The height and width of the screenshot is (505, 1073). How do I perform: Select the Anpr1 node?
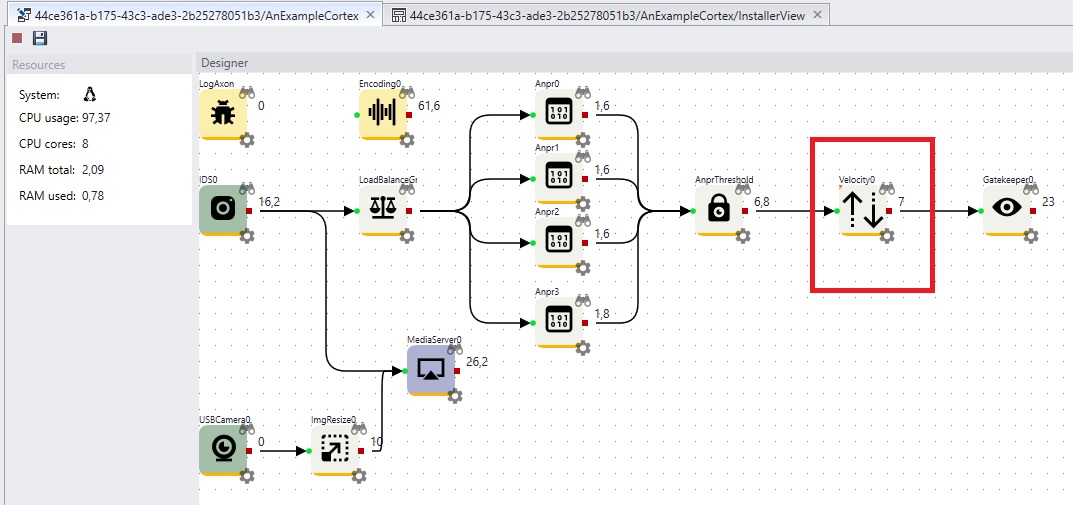(x=558, y=178)
